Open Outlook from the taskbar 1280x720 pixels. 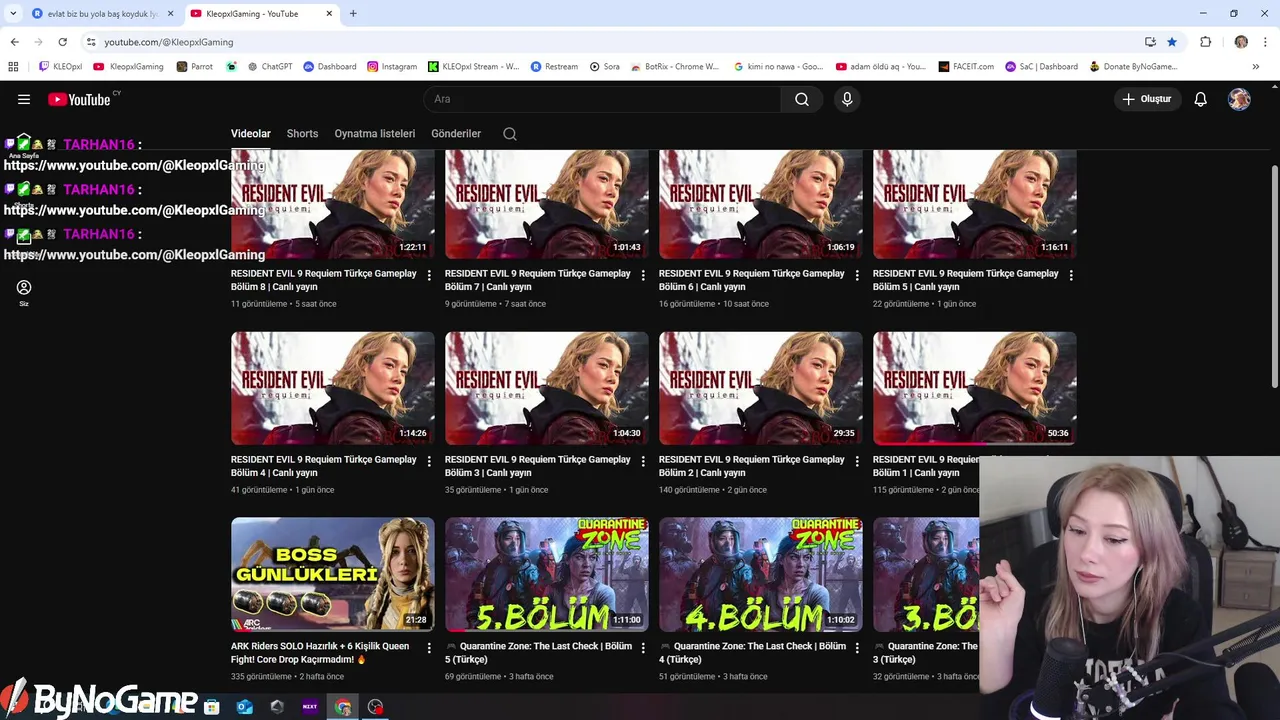pos(244,707)
